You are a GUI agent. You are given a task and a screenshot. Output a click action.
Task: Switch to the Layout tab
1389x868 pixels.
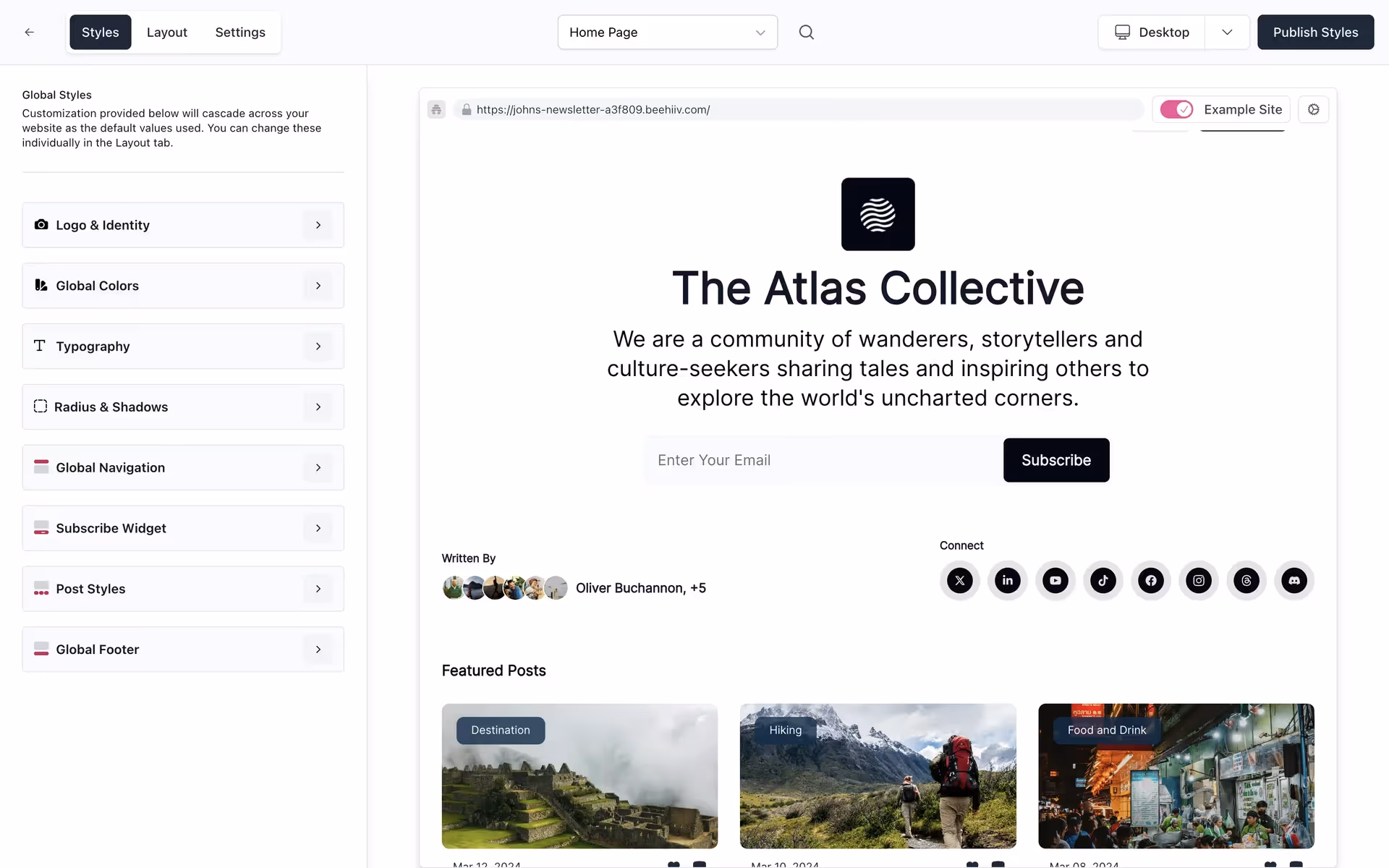166,32
